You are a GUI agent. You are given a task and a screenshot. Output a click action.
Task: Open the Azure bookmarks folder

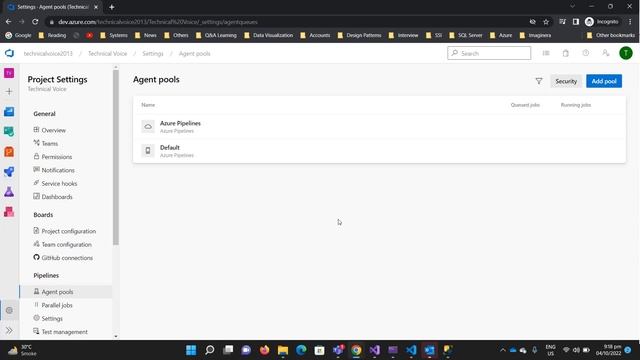[x=501, y=35]
